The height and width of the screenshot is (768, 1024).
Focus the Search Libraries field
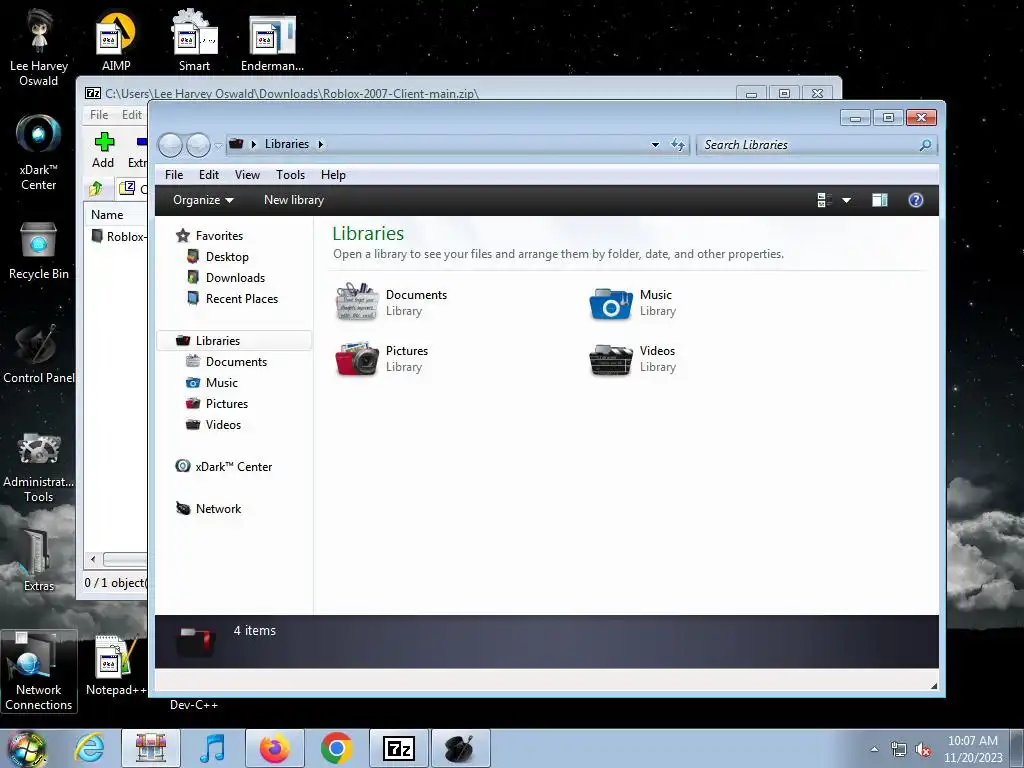[817, 145]
